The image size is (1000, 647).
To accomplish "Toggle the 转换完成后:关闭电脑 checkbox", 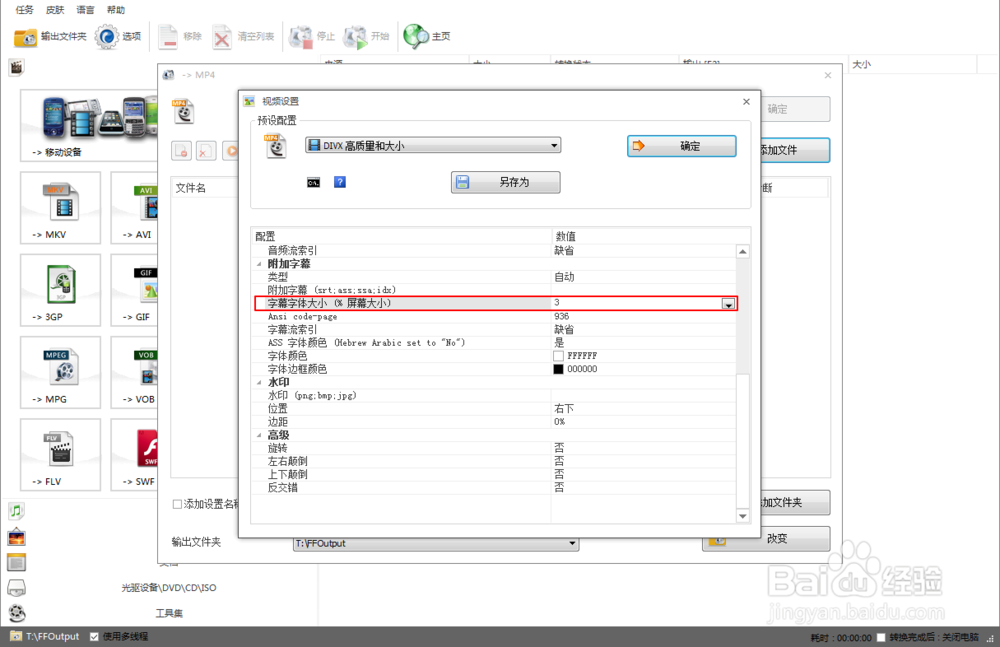I will click(881, 637).
